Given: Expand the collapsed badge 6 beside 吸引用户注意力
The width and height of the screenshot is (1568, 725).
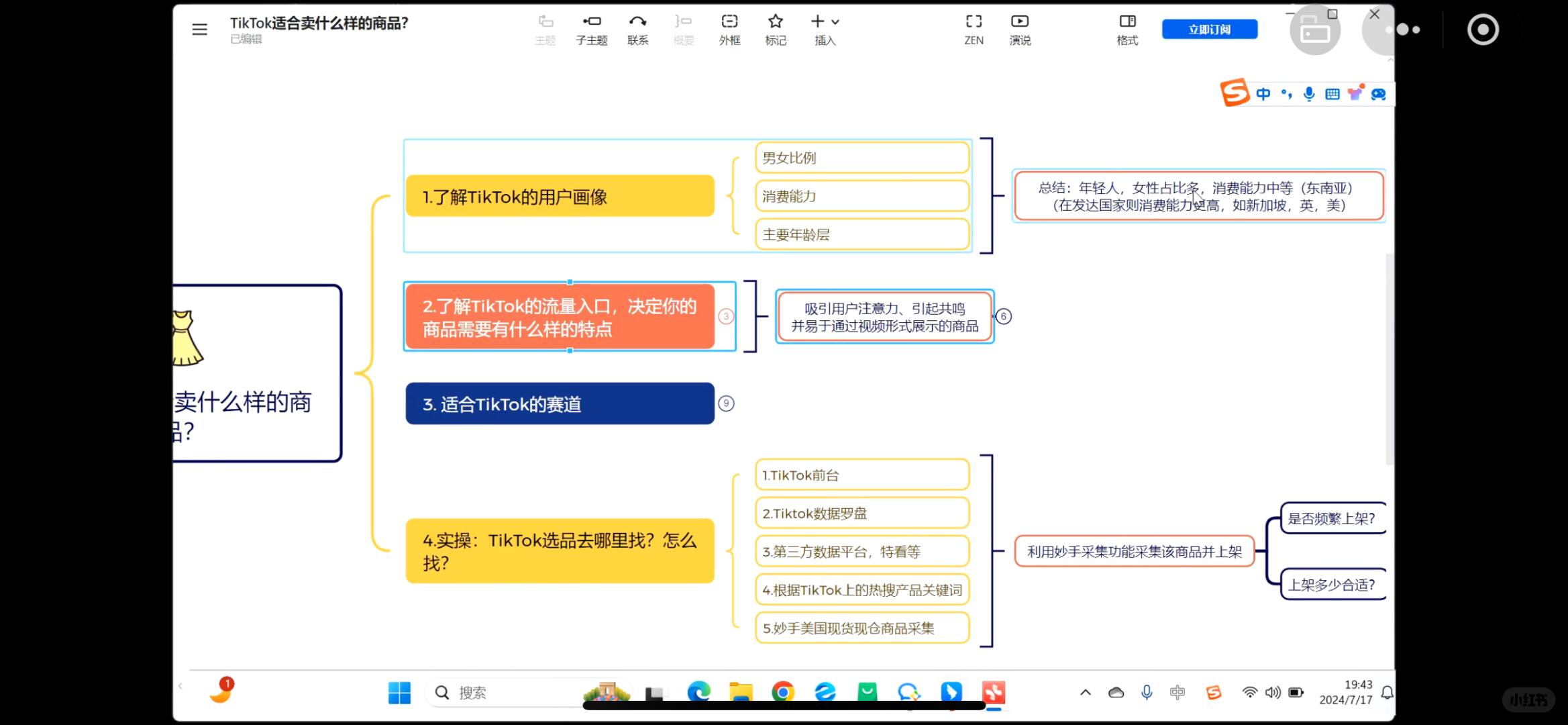Looking at the screenshot, I should tap(1004, 316).
